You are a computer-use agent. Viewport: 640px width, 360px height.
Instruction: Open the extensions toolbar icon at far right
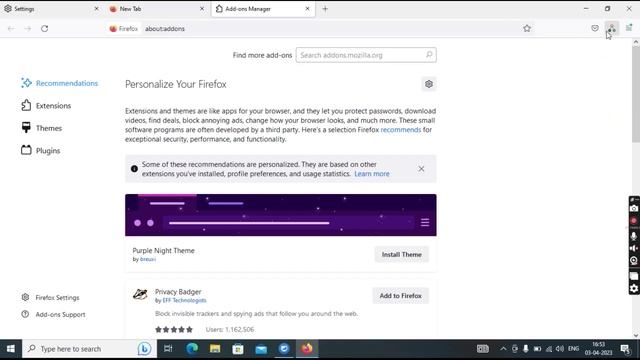click(x=629, y=28)
